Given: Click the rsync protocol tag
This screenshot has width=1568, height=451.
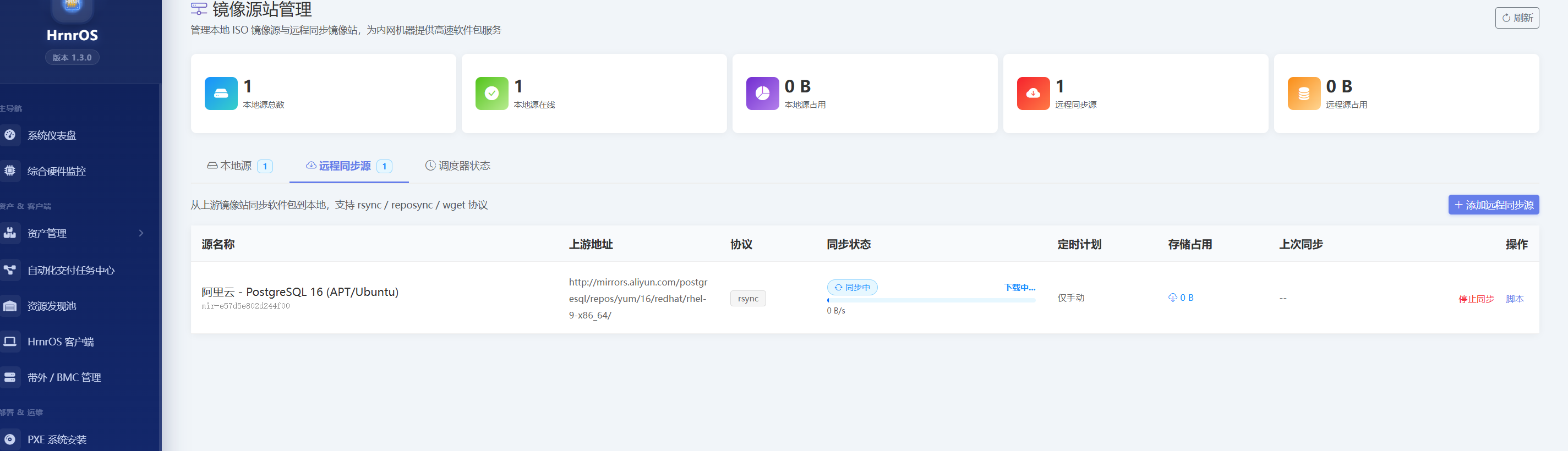Looking at the screenshot, I should click(x=748, y=298).
